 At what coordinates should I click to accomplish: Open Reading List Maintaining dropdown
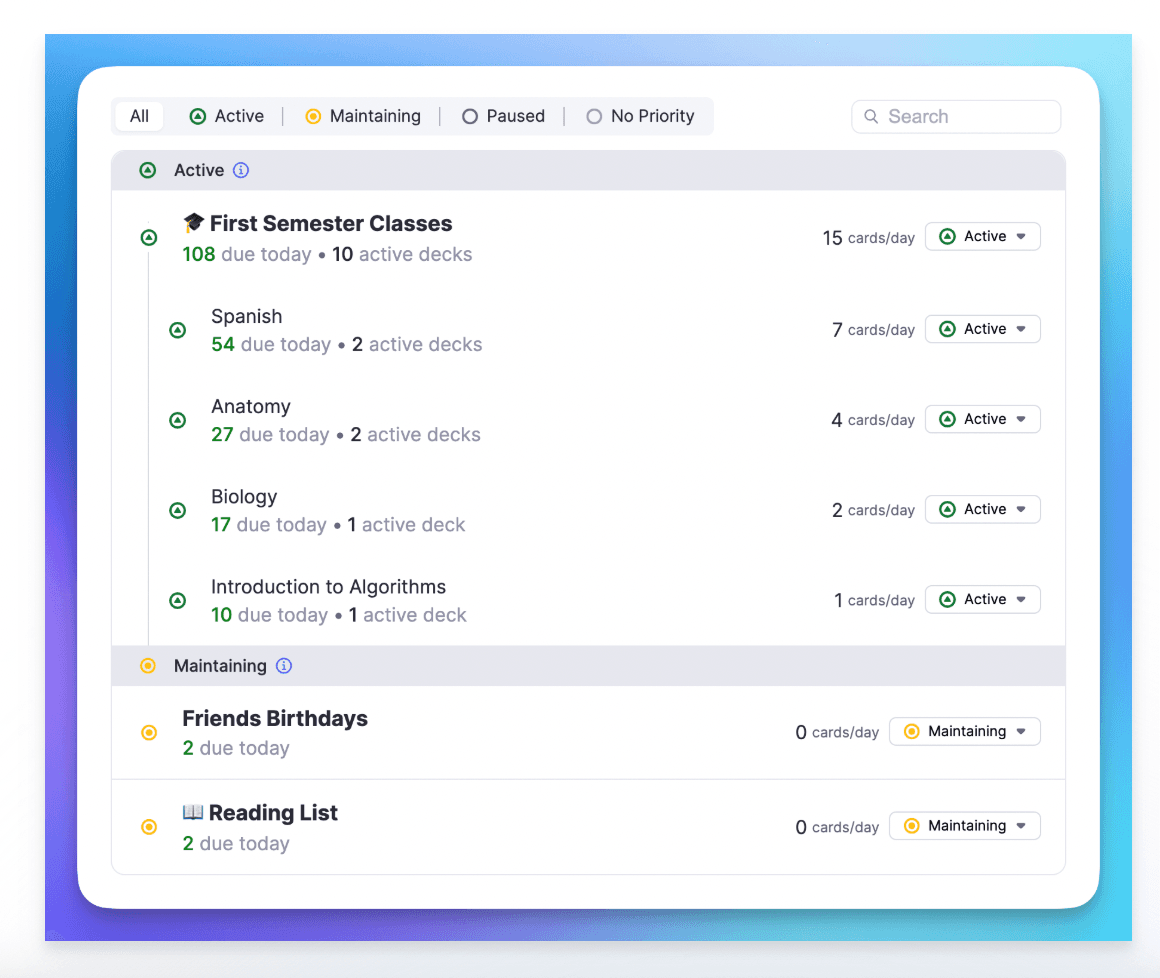point(965,826)
